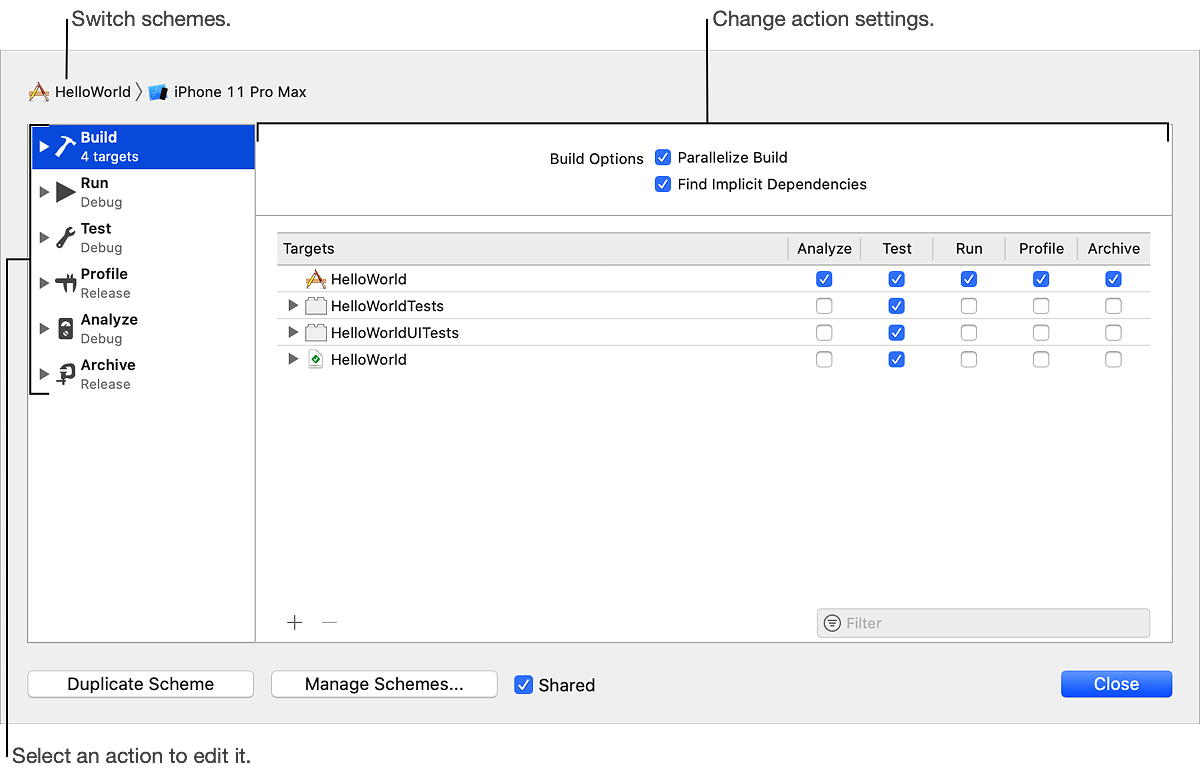Uncheck Archive for the HelloWorld app target
Screen dimensions: 1200x774
click(1113, 279)
